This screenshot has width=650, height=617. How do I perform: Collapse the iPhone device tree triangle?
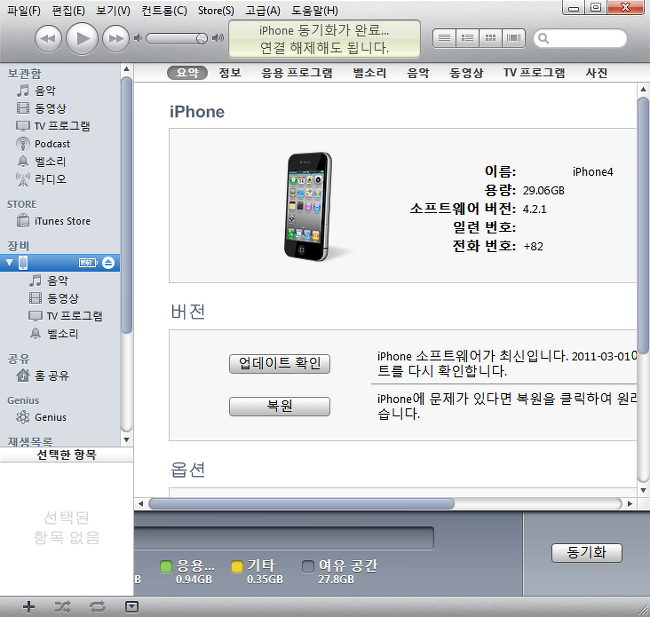10,262
